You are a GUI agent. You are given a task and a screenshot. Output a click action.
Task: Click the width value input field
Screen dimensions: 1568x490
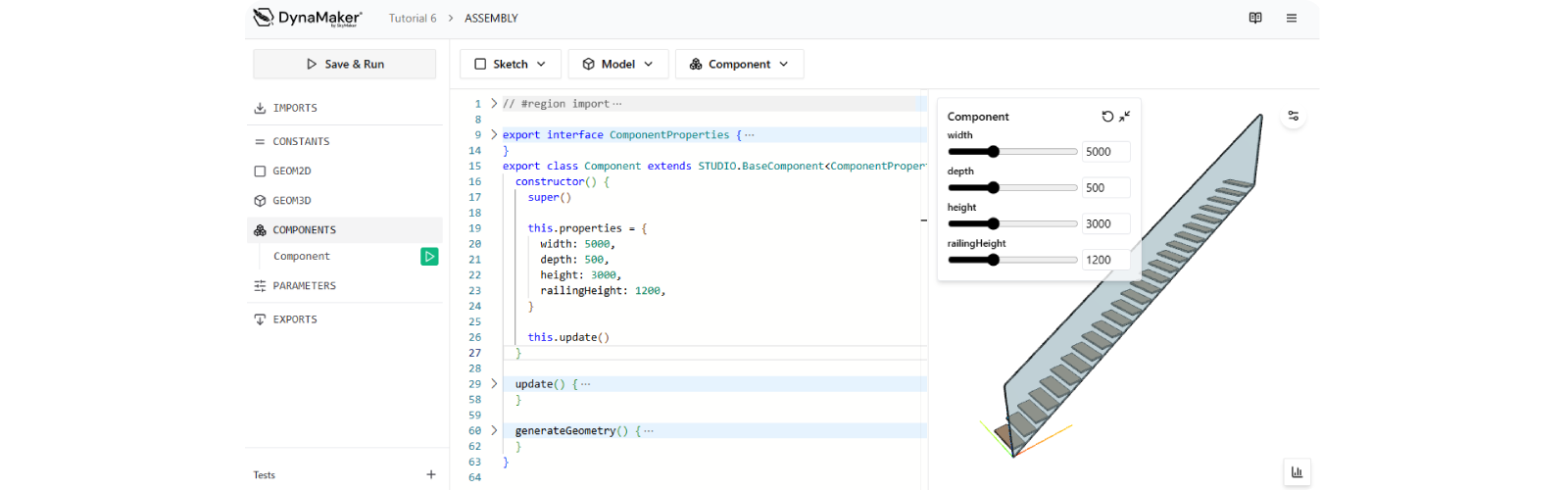[1104, 152]
